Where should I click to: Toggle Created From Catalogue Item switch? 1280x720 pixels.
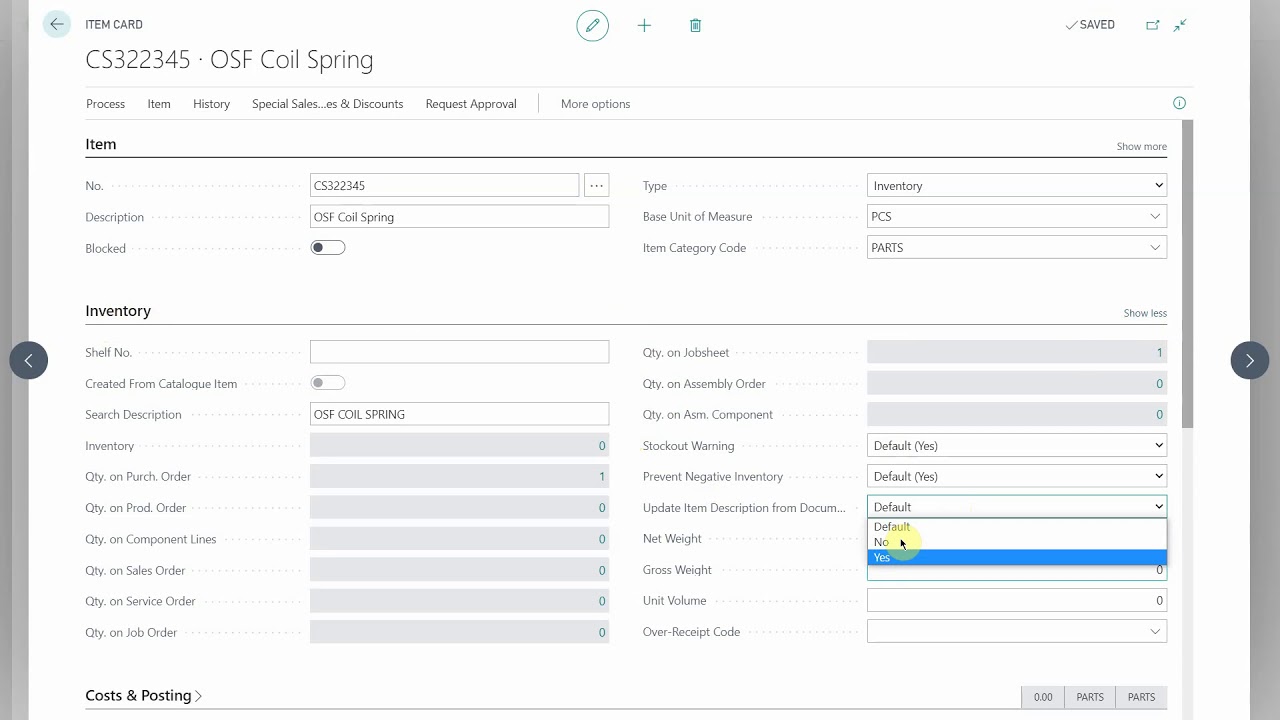328,383
